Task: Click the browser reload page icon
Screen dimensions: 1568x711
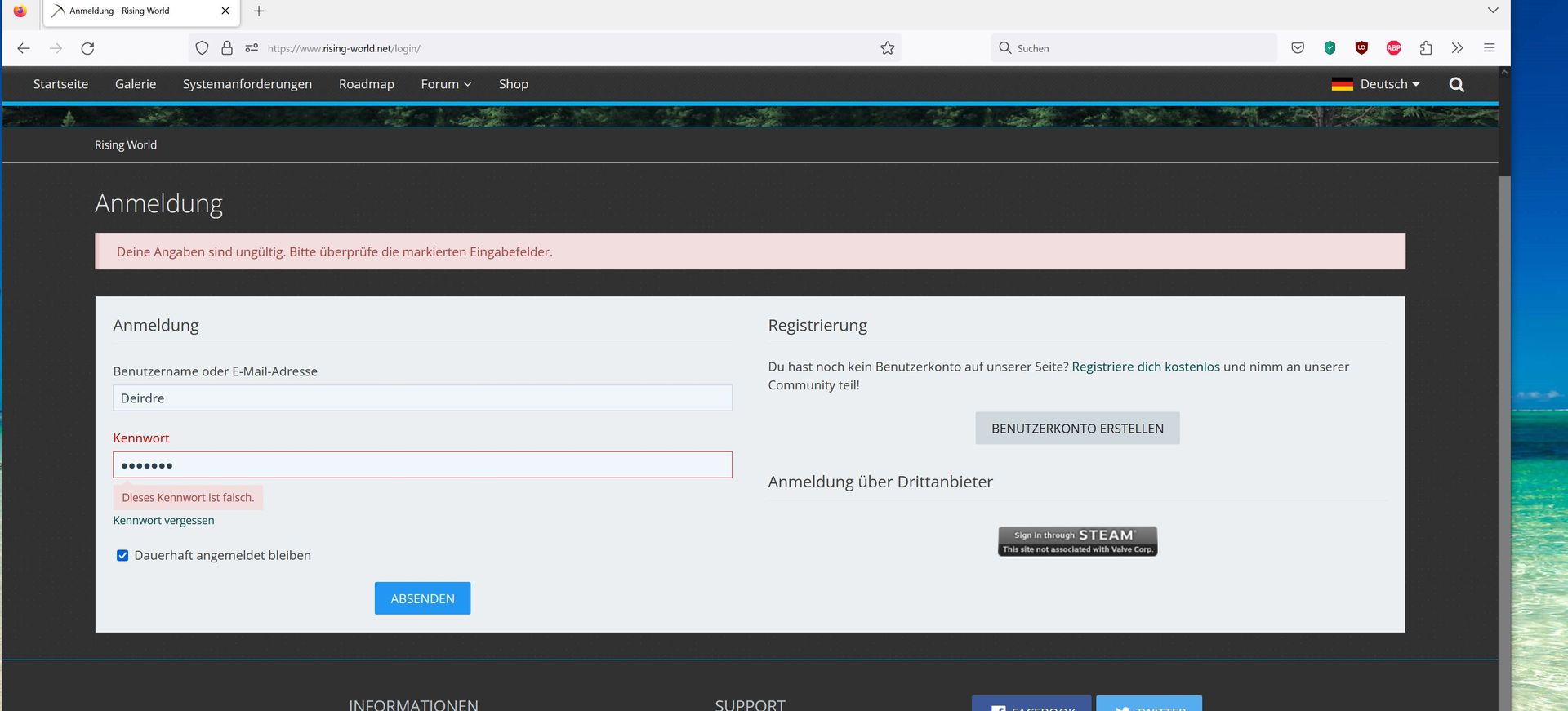Action: click(x=87, y=48)
